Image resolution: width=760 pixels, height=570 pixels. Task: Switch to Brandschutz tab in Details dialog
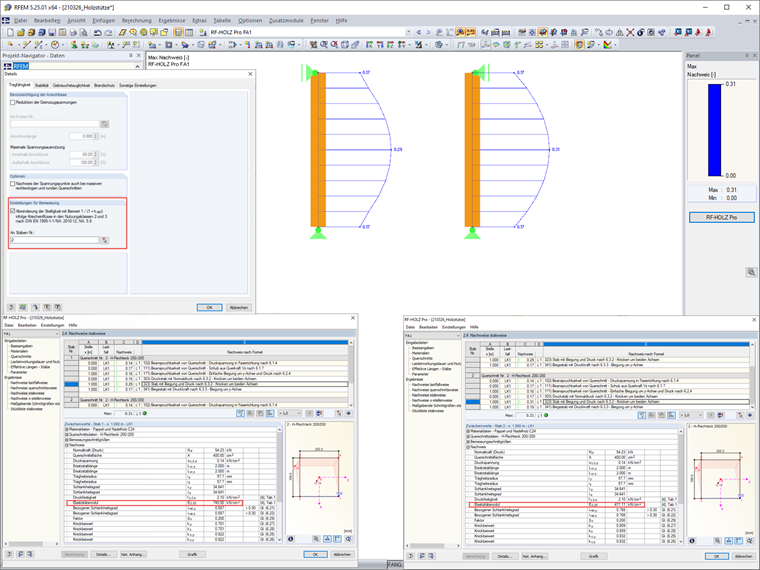pos(104,85)
